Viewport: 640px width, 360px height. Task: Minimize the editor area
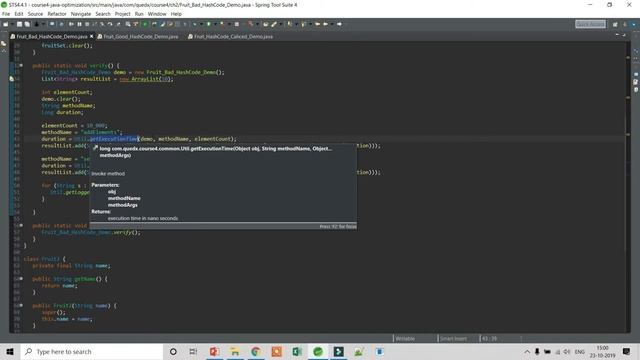617,36
